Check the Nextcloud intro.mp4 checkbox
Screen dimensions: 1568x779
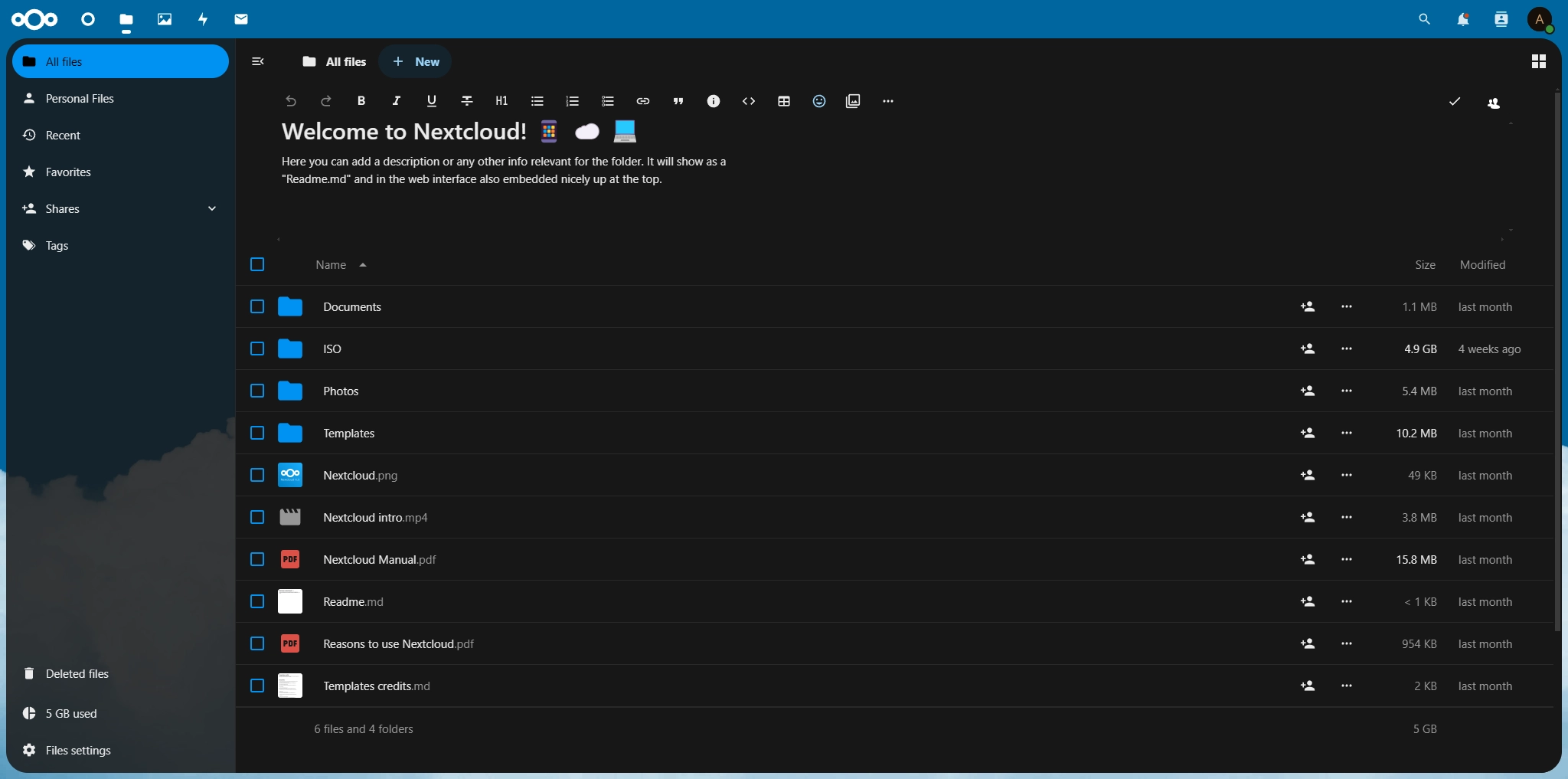(257, 517)
